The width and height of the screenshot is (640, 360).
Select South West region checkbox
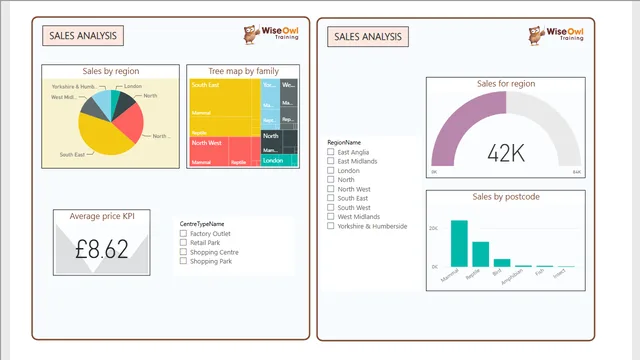(x=331, y=207)
